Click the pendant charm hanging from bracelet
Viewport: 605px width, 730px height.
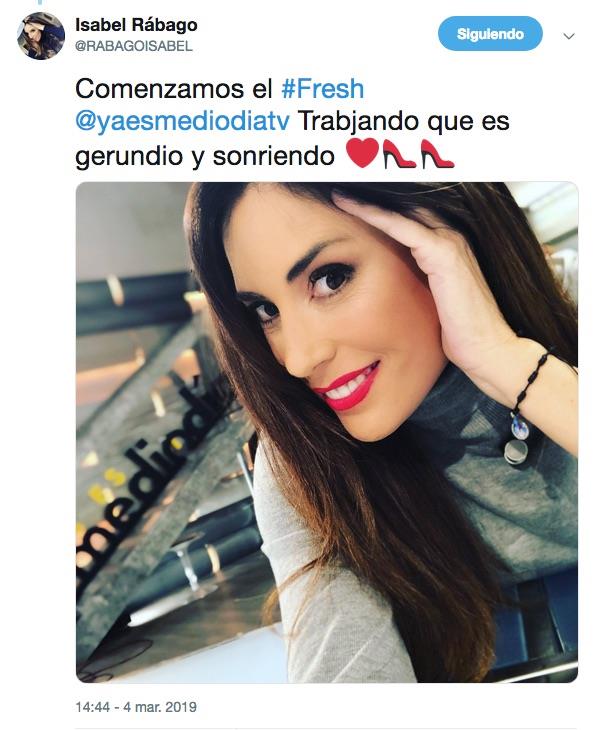coord(518,440)
